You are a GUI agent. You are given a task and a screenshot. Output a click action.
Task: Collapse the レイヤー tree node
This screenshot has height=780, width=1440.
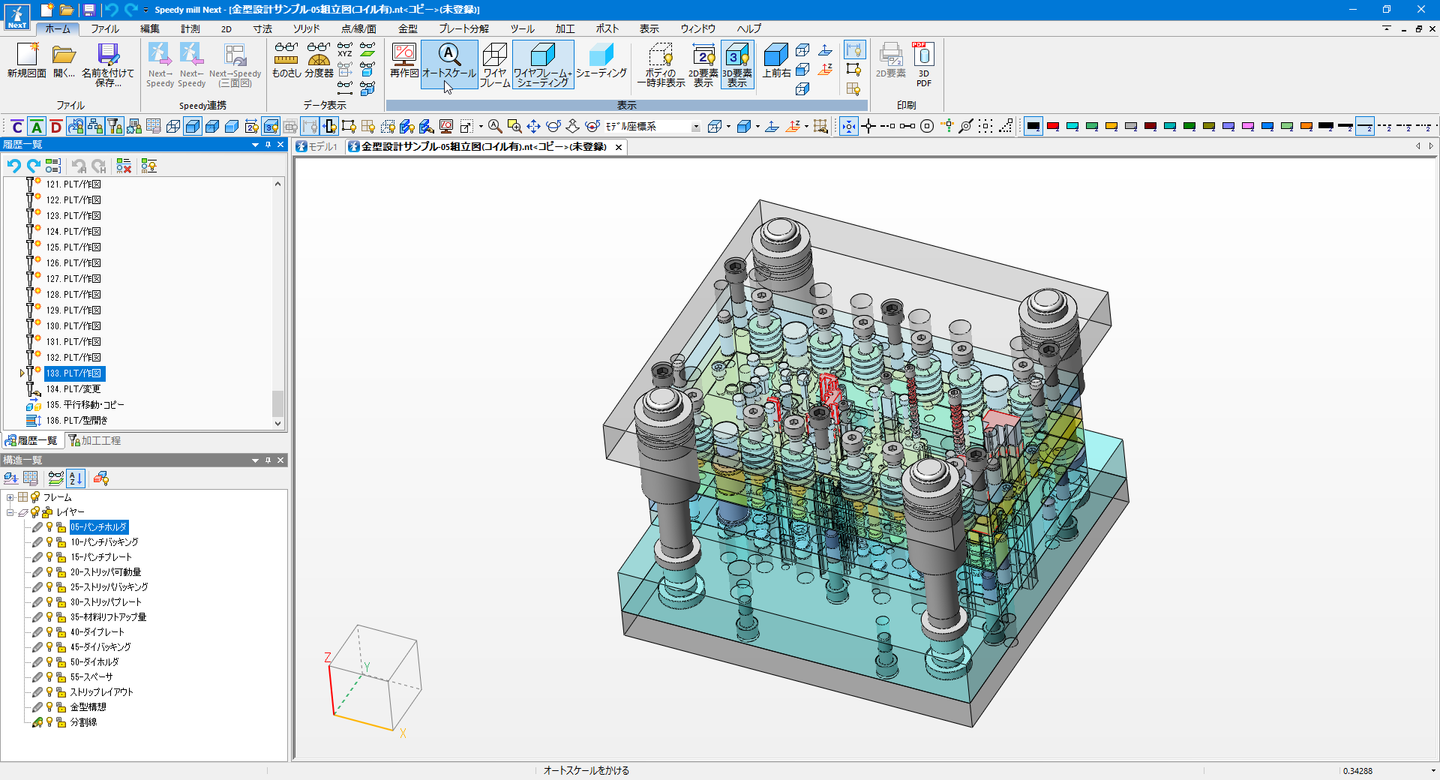(x=10, y=512)
